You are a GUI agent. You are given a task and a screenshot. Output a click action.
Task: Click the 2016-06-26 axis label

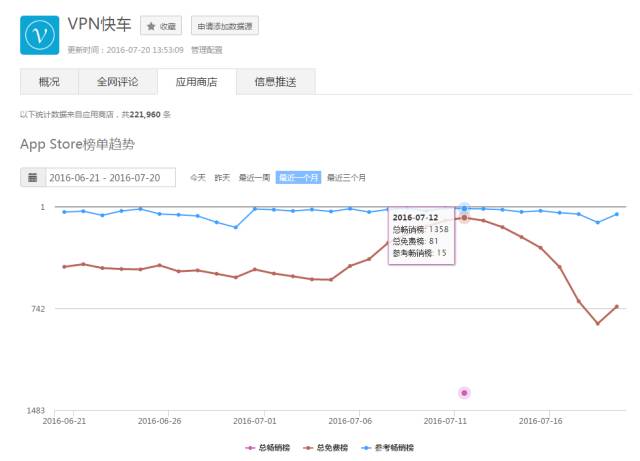click(x=159, y=421)
